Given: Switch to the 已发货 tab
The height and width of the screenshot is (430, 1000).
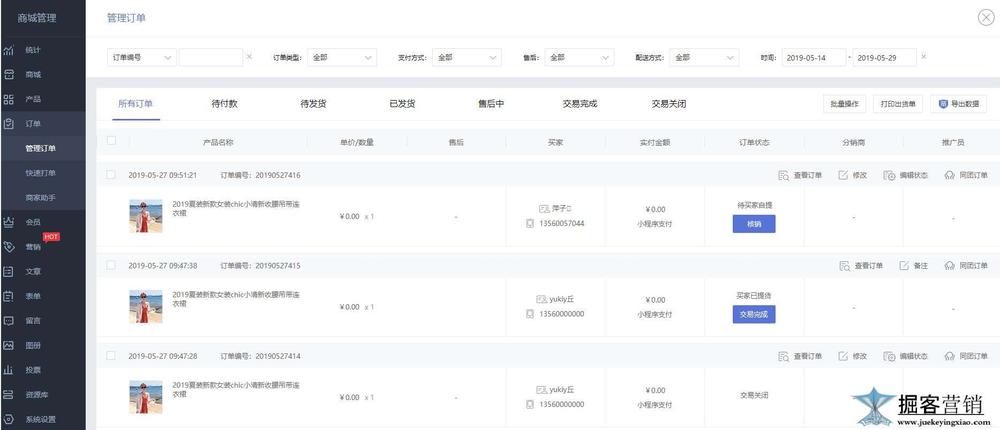Looking at the screenshot, I should coord(402,104).
